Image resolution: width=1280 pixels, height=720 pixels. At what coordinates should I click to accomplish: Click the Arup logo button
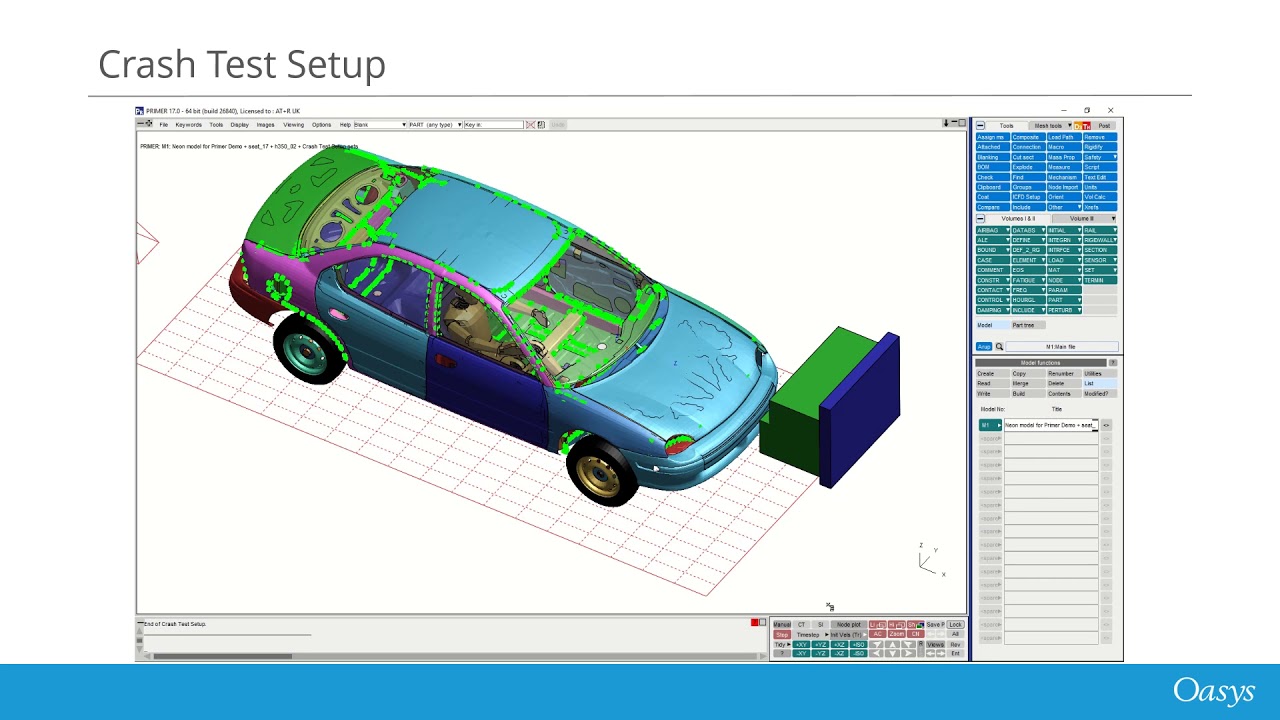[x=983, y=347]
